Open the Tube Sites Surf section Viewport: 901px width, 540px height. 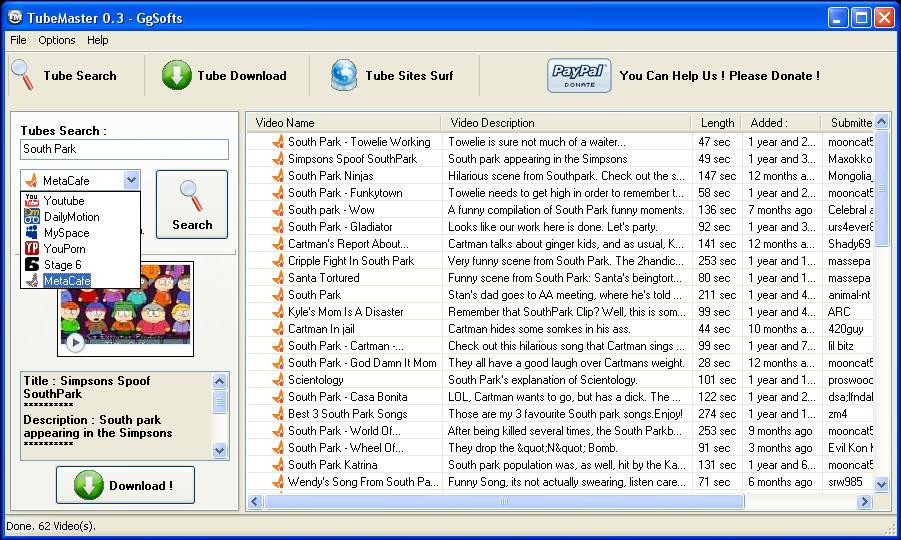(392, 76)
